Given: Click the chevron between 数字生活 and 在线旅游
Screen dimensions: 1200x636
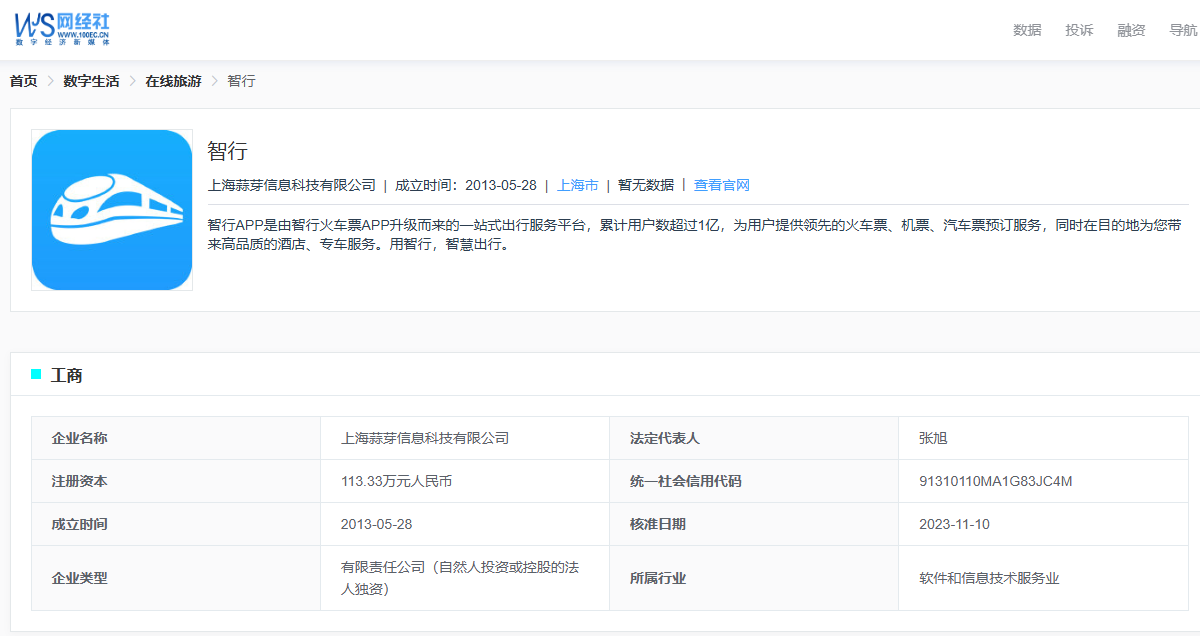Looking at the screenshot, I should click(x=132, y=82).
